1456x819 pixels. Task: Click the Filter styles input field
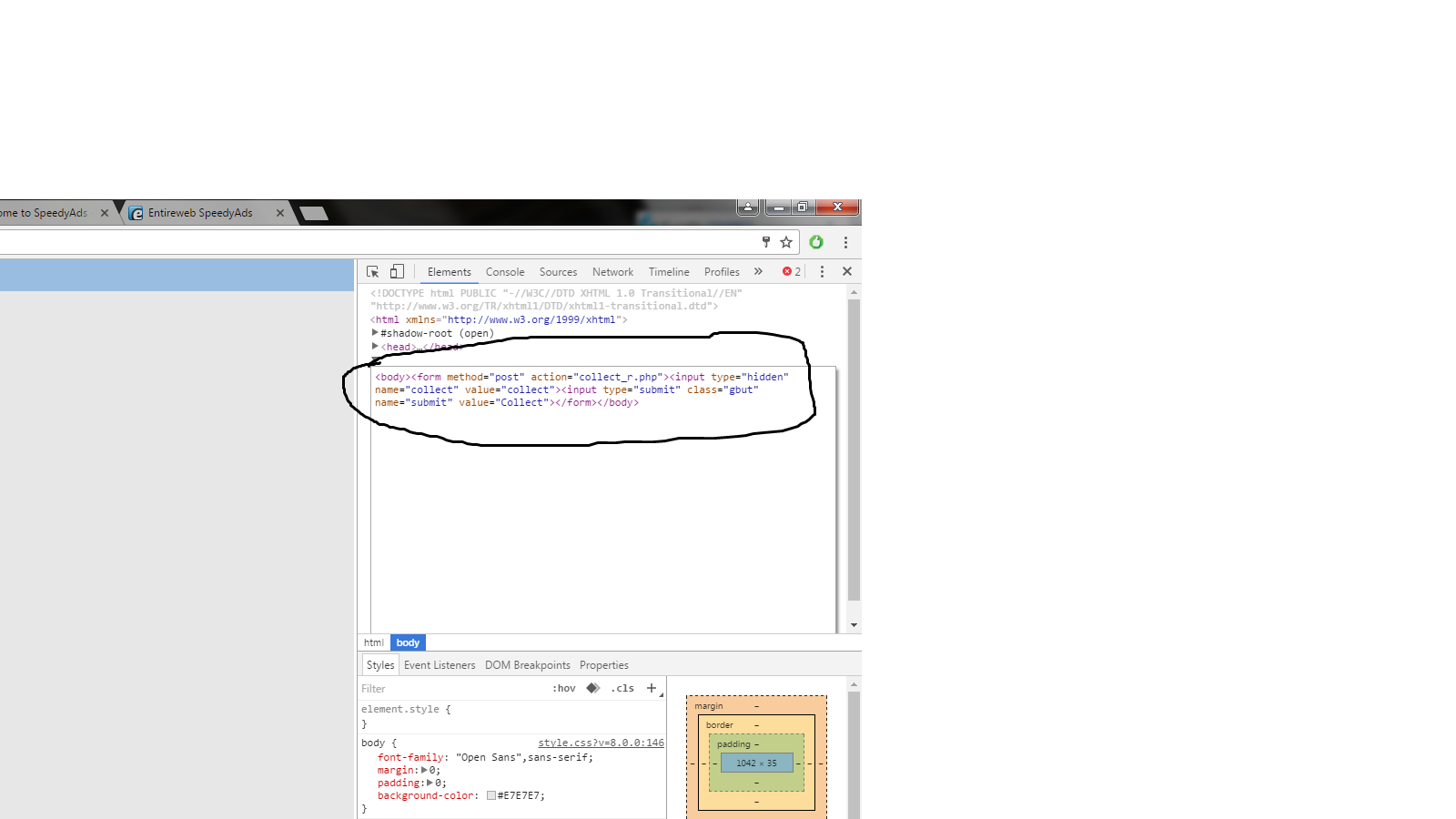453,688
